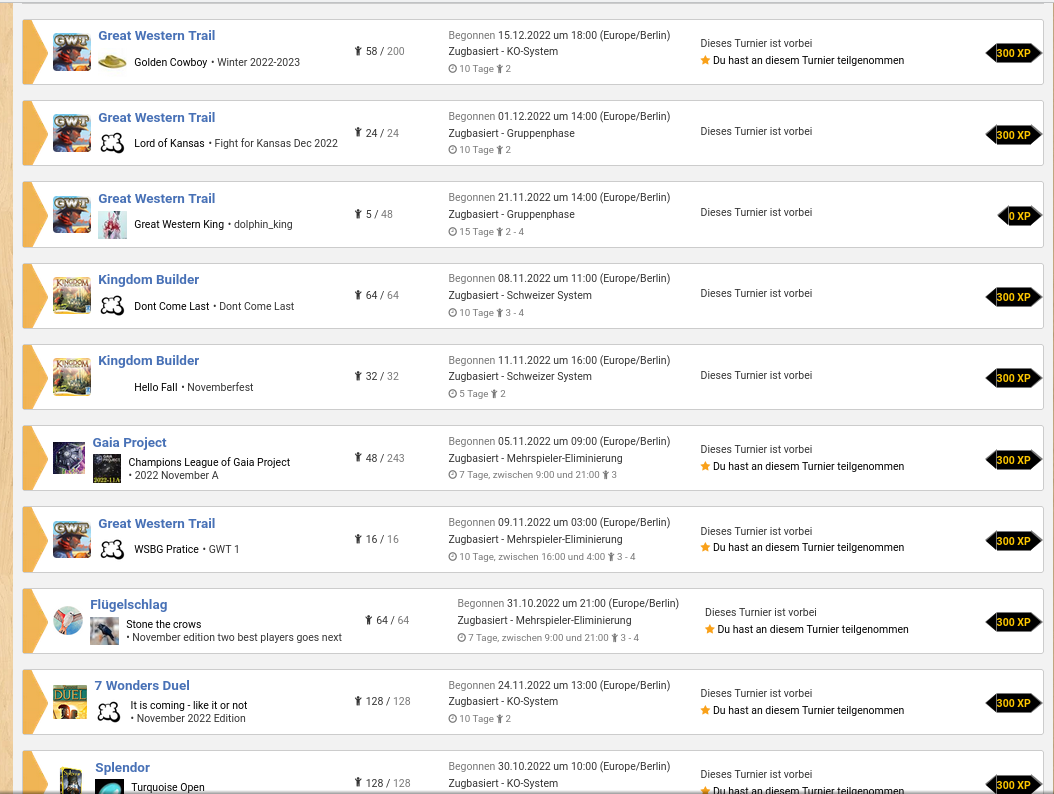Click the dolphin_king Great Western King avatar
This screenshot has width=1054, height=794.
point(112,225)
